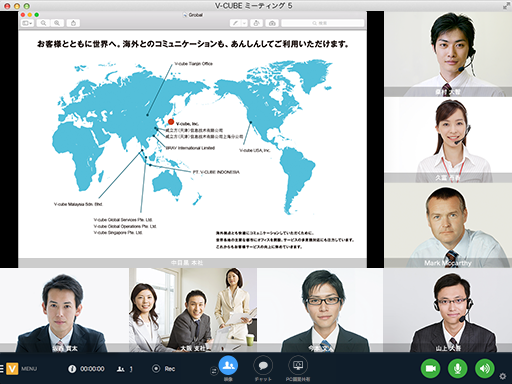Open the chat bubble icon

(x=263, y=366)
